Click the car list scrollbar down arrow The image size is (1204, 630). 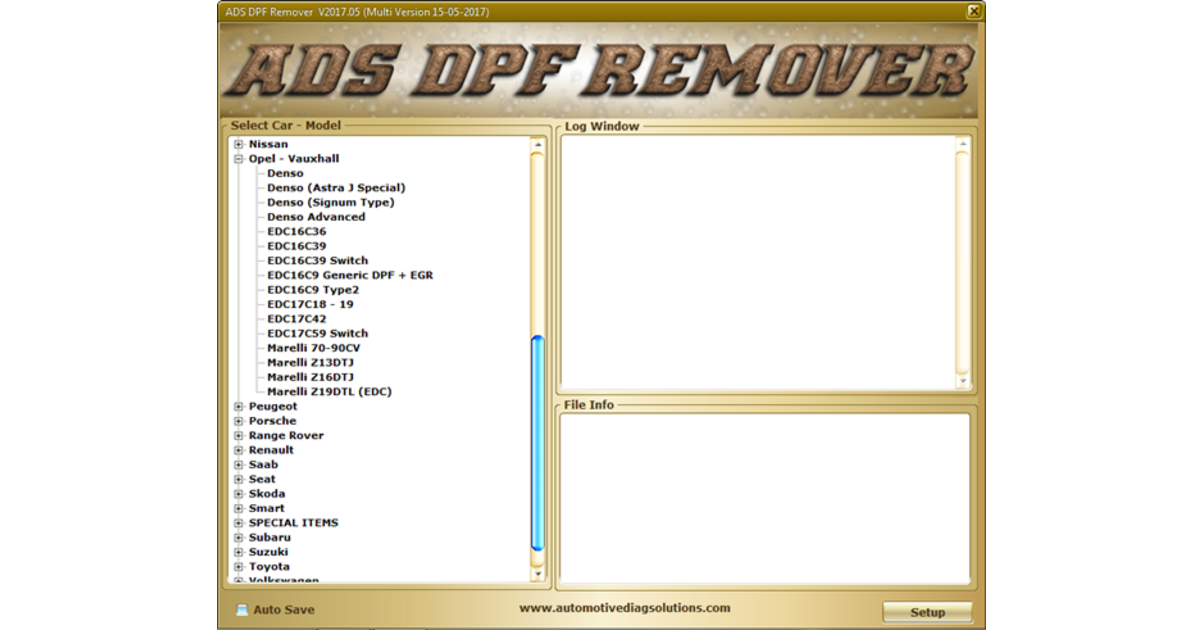point(536,575)
